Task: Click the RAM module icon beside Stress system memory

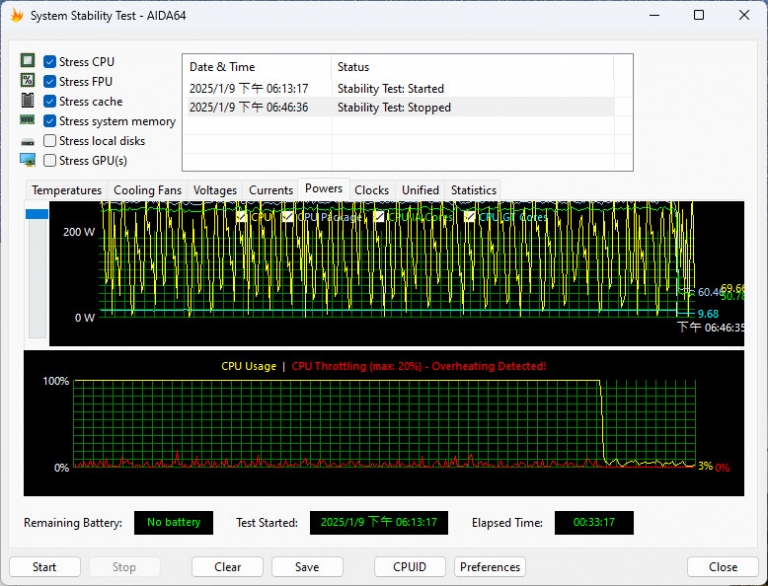Action: [27, 120]
